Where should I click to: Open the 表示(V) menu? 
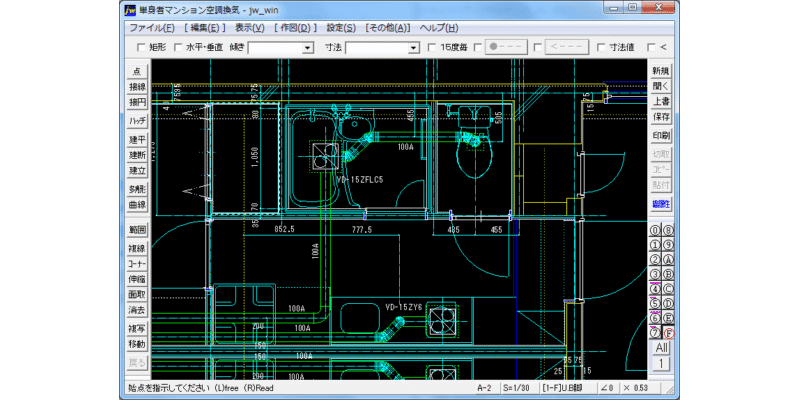point(249,28)
